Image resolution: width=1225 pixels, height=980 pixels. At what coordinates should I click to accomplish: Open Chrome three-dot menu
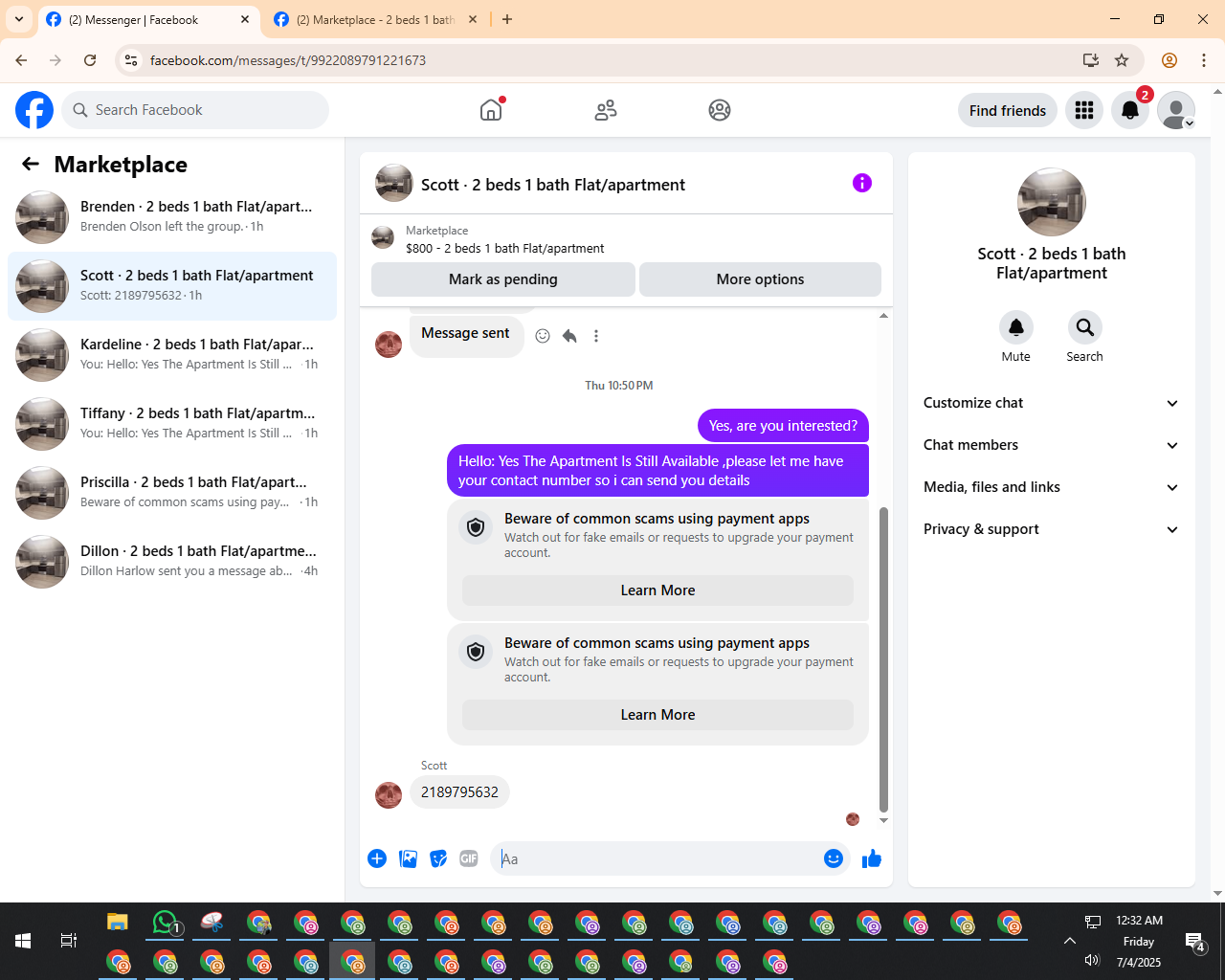click(x=1204, y=60)
